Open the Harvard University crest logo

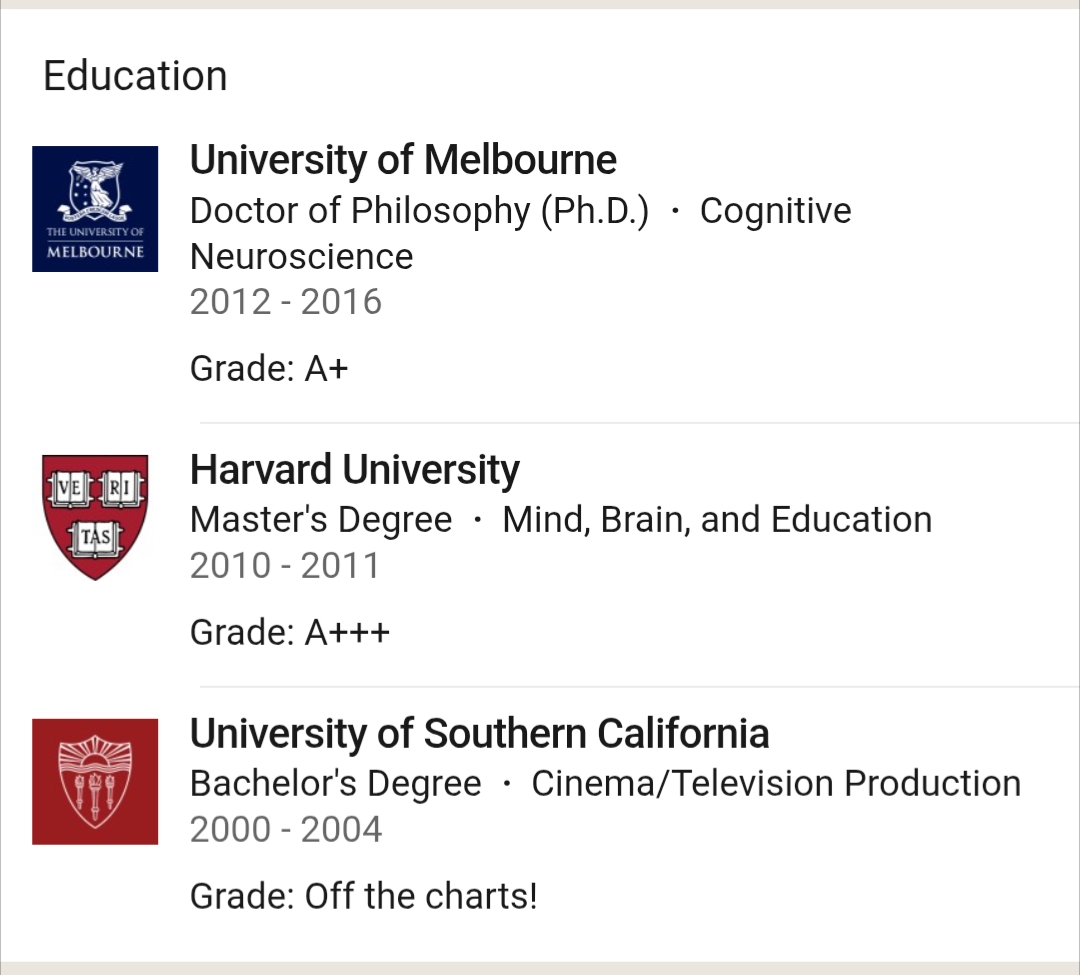(95, 517)
